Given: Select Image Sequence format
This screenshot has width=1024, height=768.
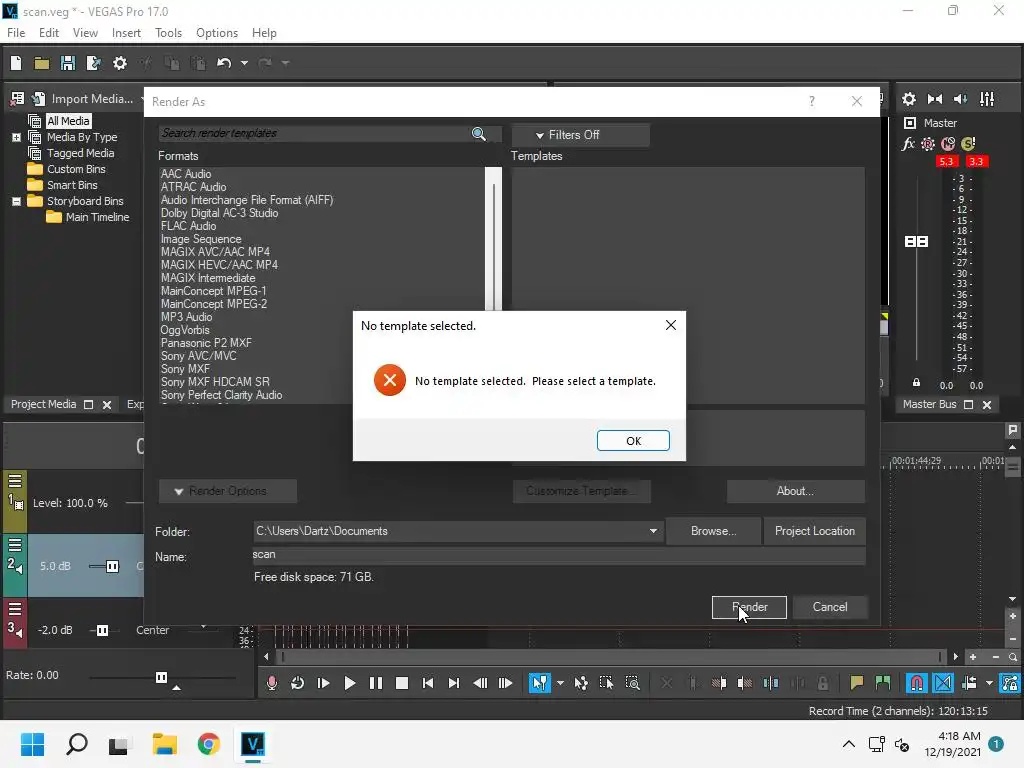Looking at the screenshot, I should tap(200, 239).
